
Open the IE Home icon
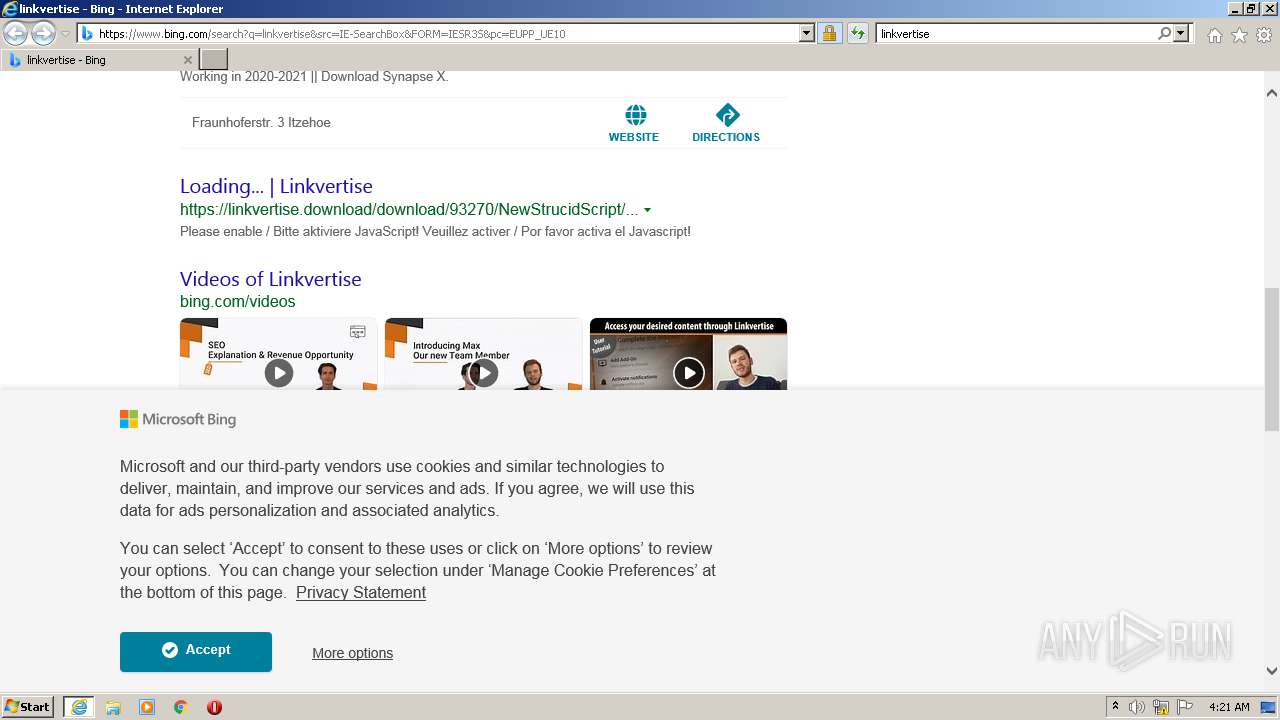pyautogui.click(x=1214, y=35)
